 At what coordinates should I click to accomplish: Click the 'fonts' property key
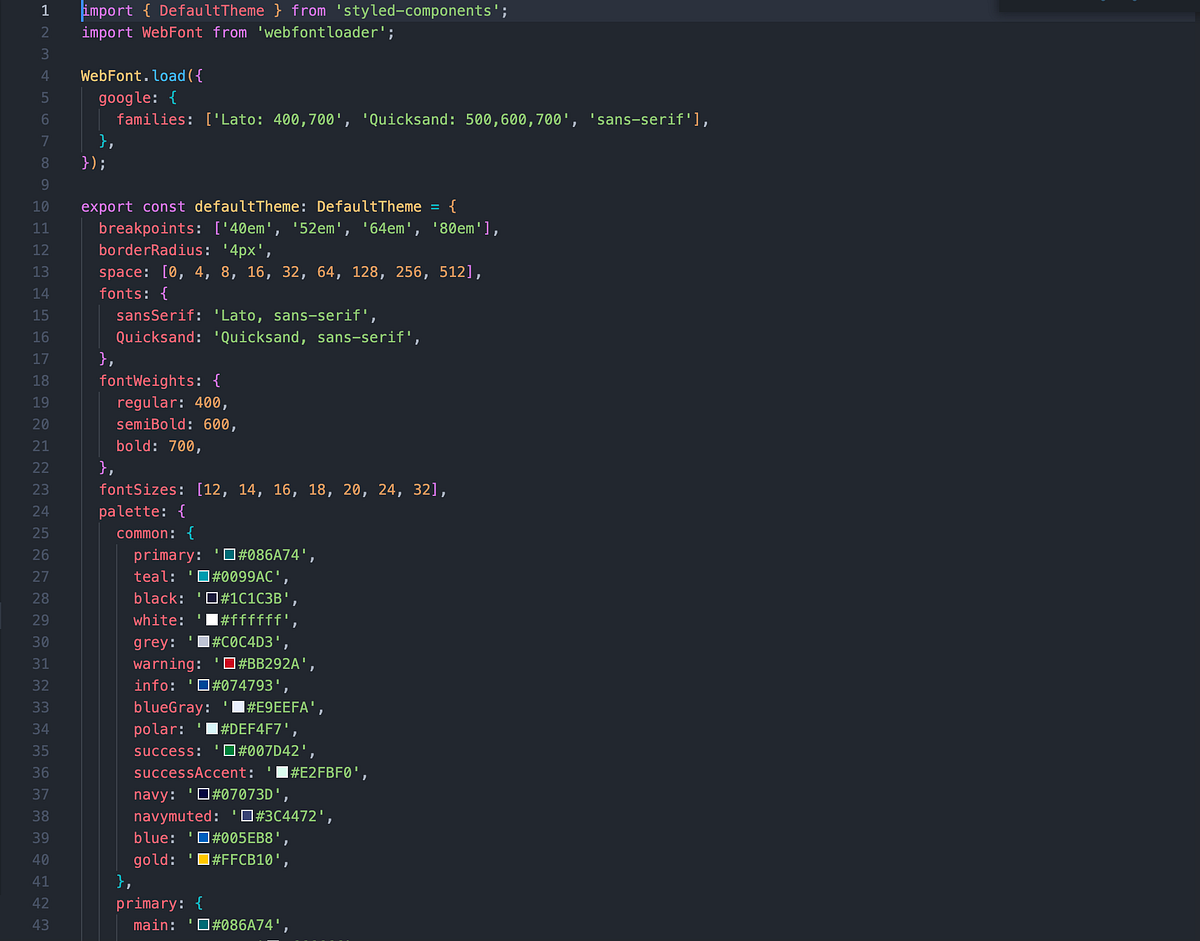point(120,294)
